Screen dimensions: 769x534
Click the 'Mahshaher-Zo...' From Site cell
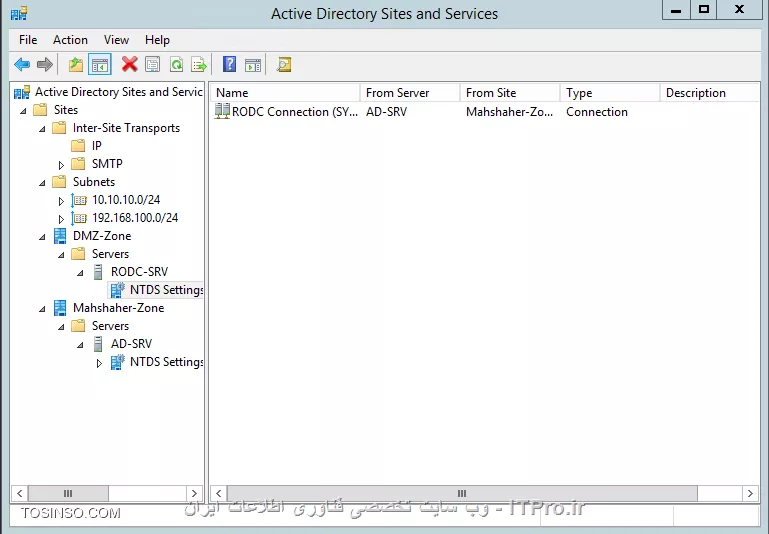click(x=509, y=112)
